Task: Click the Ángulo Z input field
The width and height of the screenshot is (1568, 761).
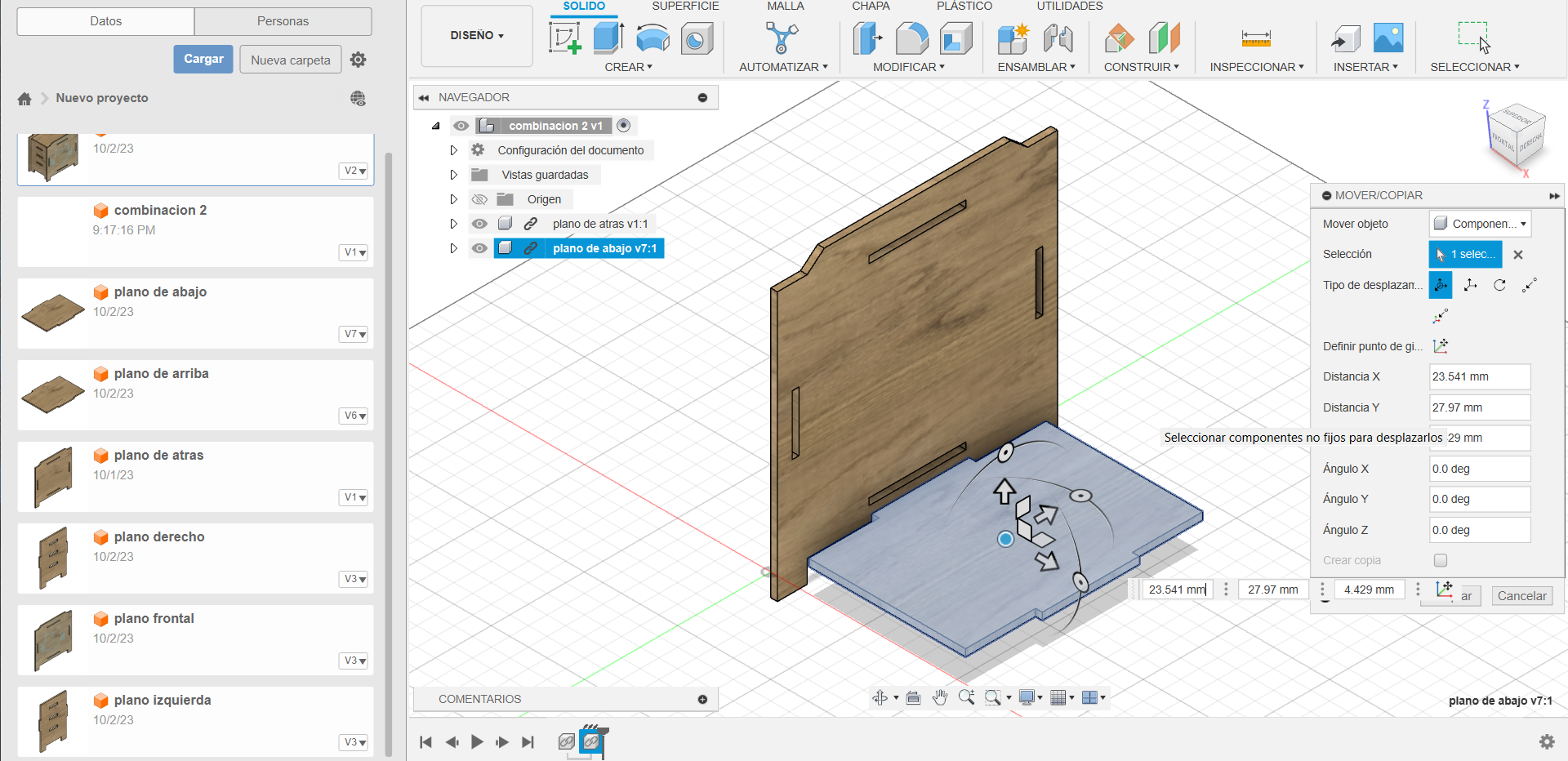Action: [1480, 530]
